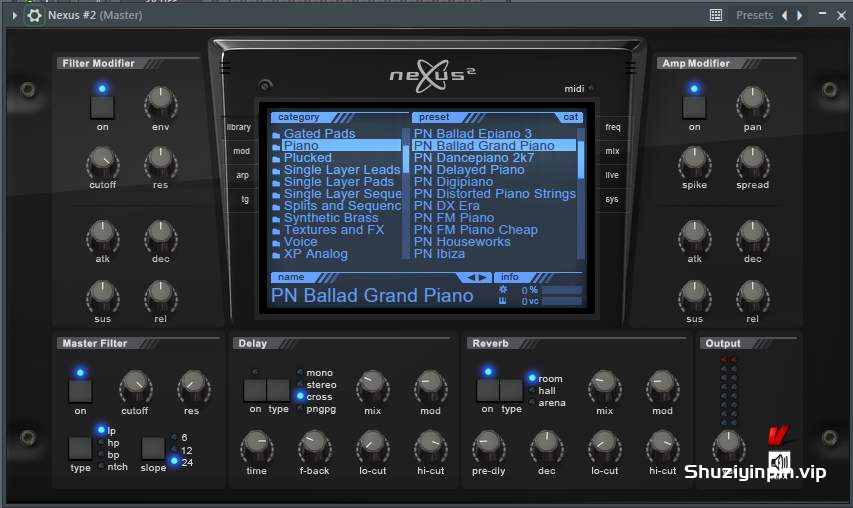The image size is (853, 508).
Task: Open the plugin settings gear icon
Action: pos(34,15)
